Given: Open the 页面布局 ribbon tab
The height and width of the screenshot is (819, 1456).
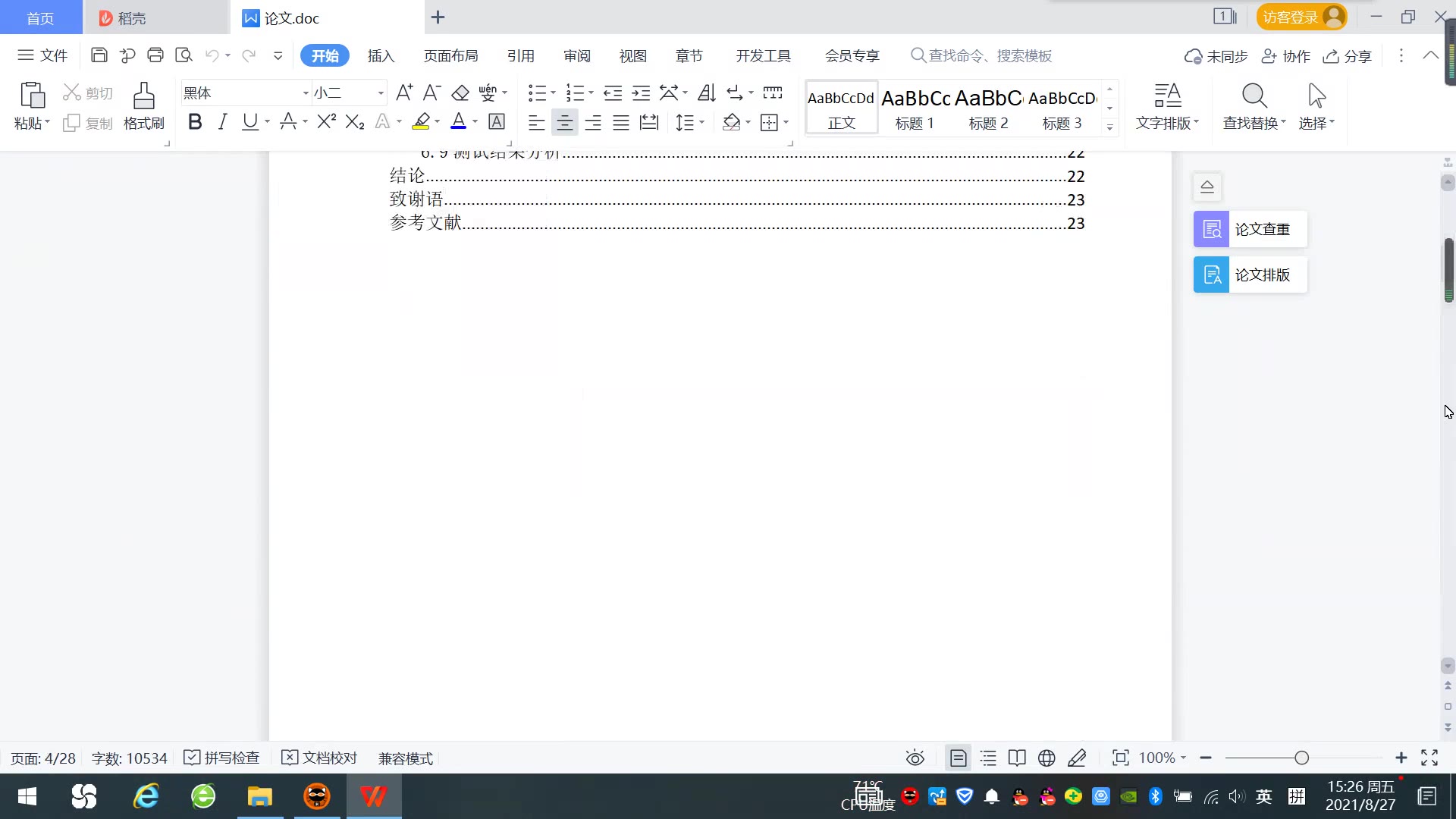Looking at the screenshot, I should pos(450,55).
